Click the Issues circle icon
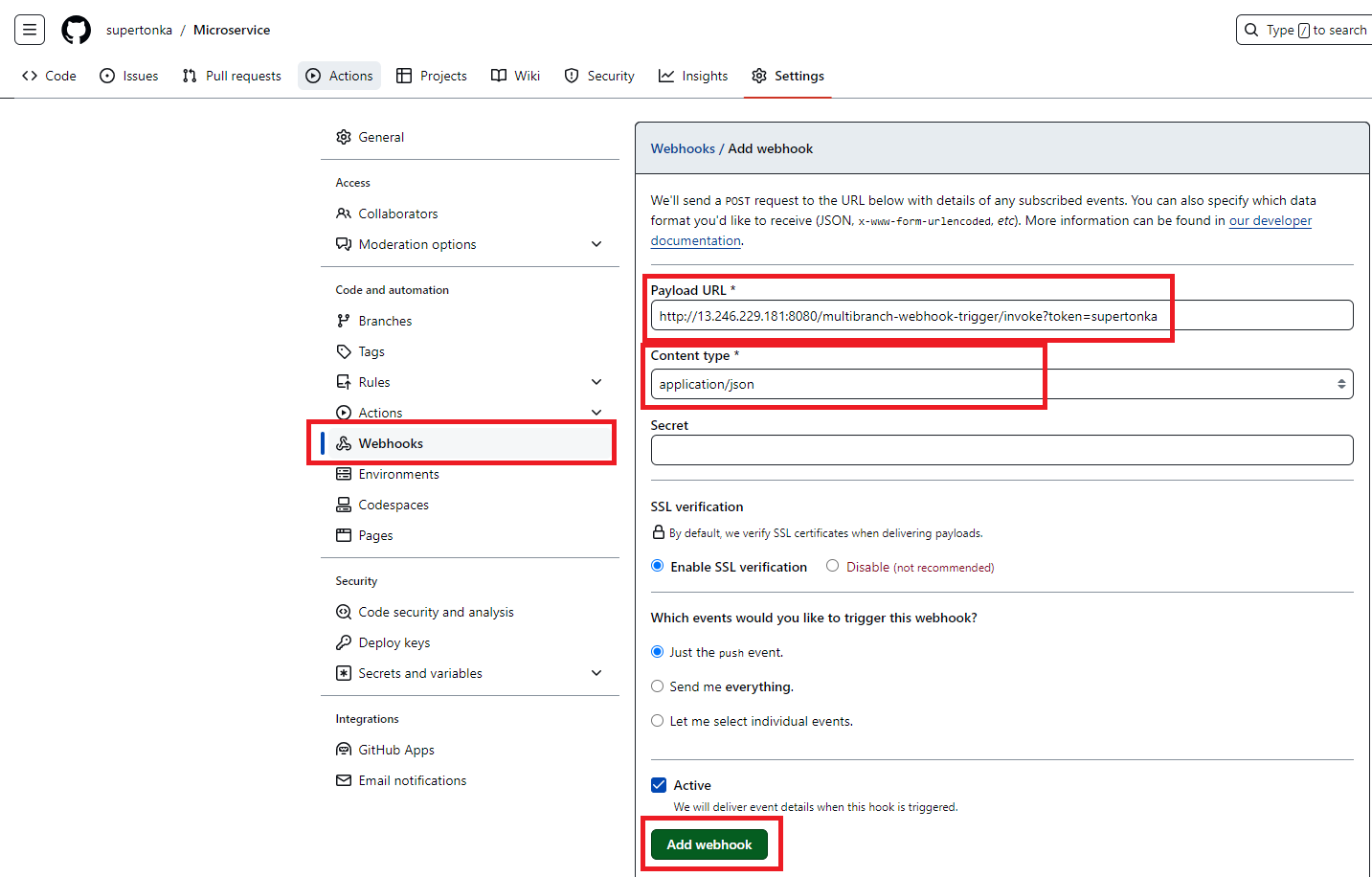This screenshot has height=877, width=1372. pos(107,76)
